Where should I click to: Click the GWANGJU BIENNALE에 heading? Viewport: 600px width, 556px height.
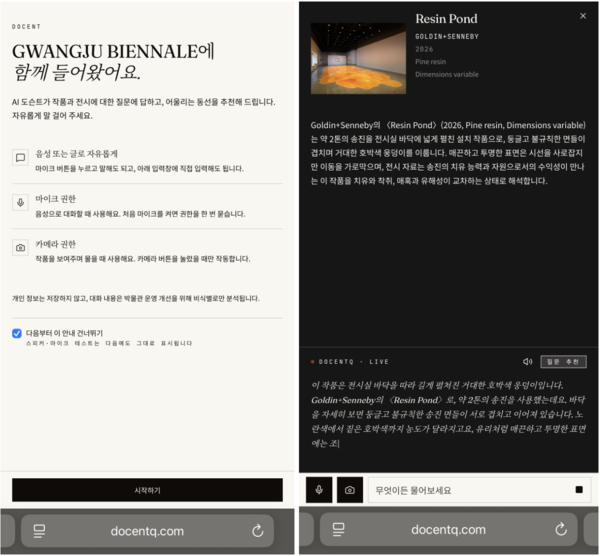click(x=113, y=51)
